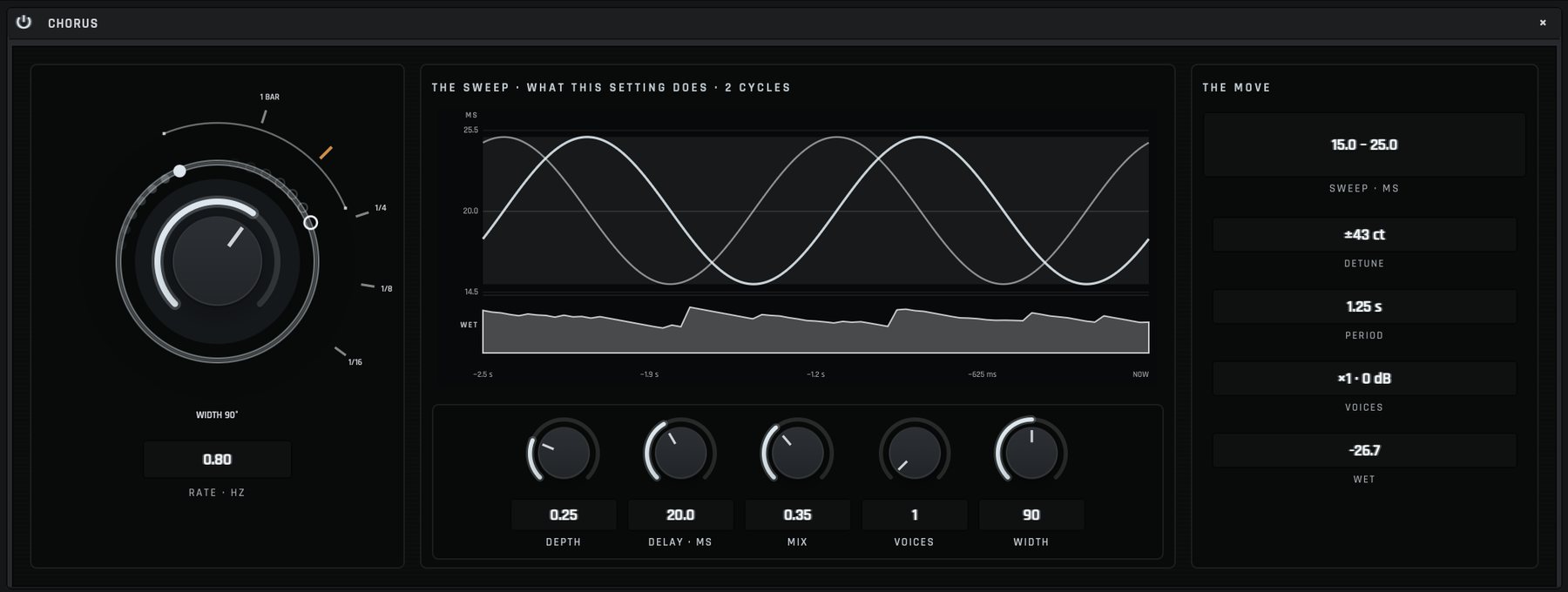
Task: Click the -625 ms time axis label
Action: point(982,374)
